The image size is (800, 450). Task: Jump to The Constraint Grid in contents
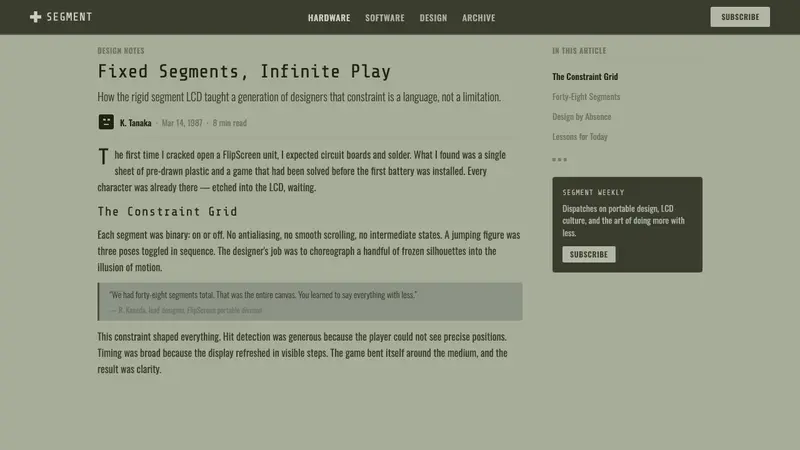(585, 77)
